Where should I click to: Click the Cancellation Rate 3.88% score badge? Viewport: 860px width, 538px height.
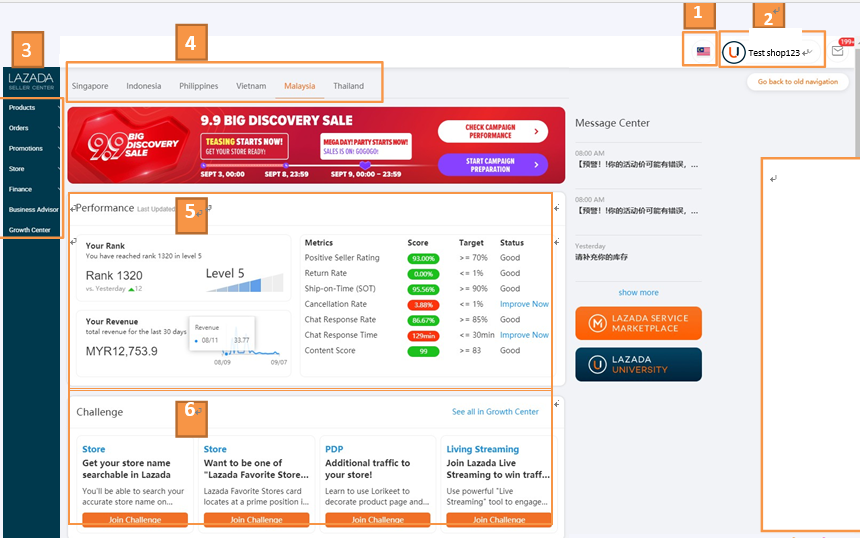coord(423,304)
